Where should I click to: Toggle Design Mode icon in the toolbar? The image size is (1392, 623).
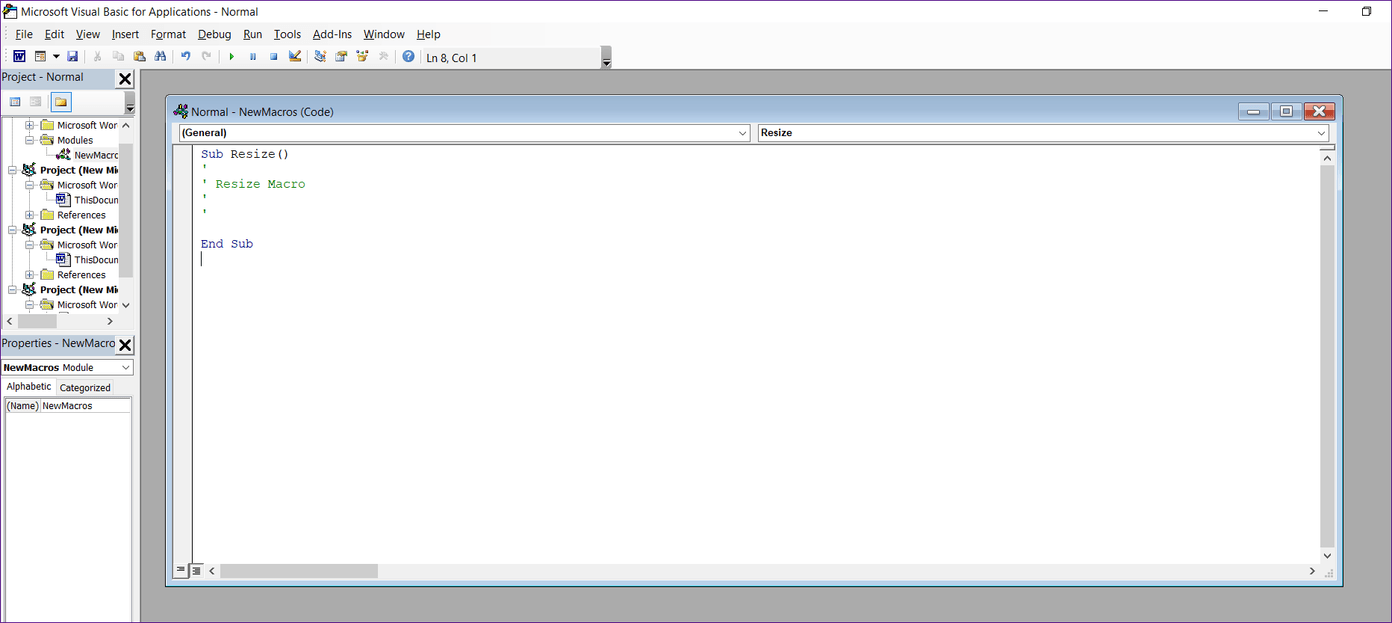point(294,57)
